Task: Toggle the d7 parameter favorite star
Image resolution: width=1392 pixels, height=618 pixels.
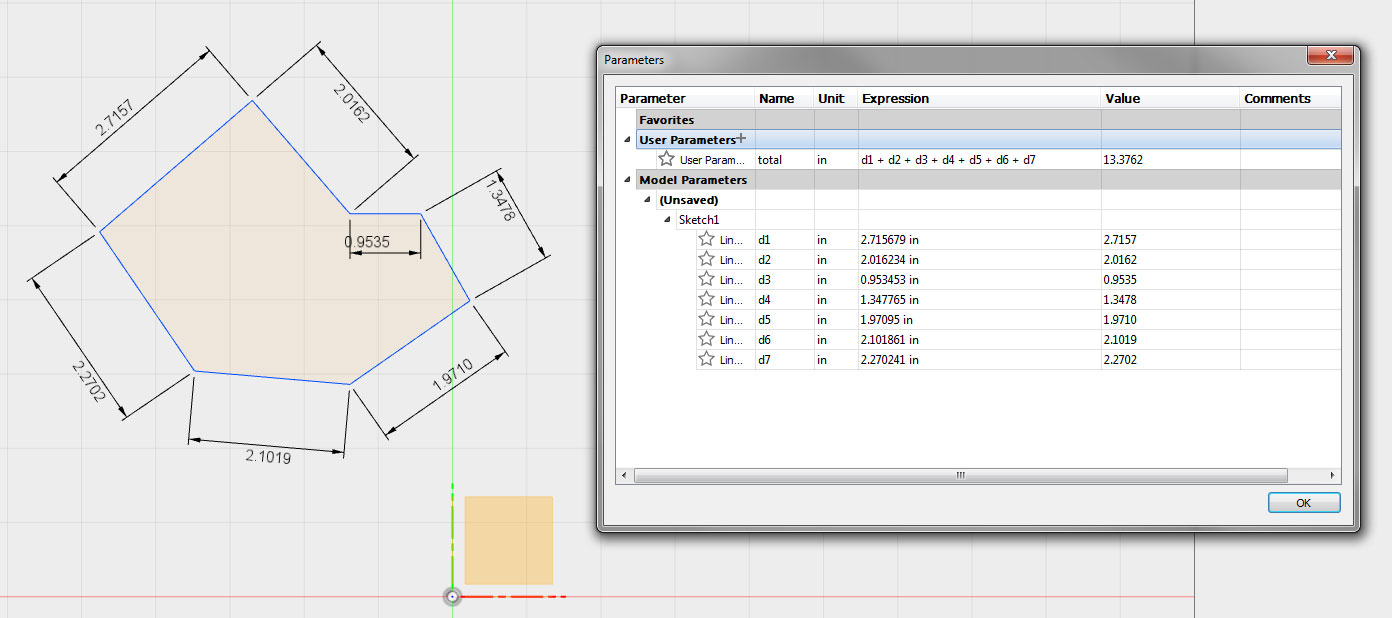Action: tap(706, 359)
